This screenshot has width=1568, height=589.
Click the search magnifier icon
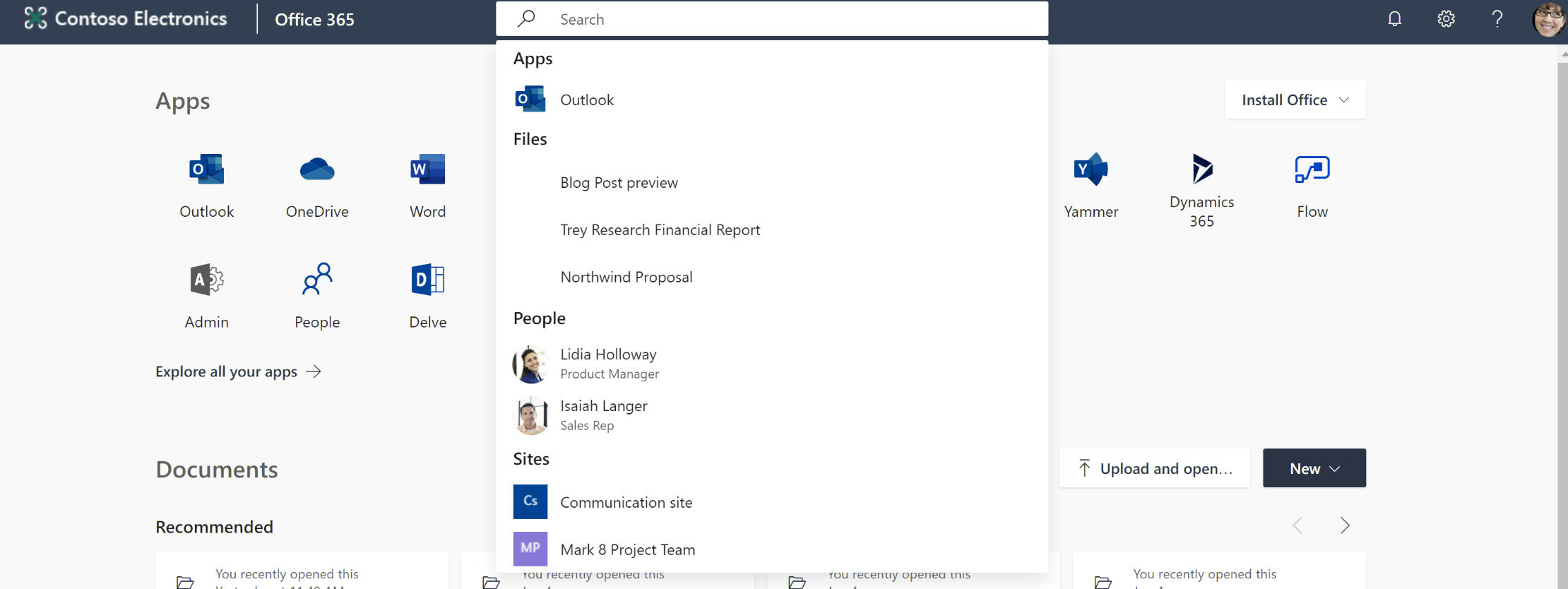tap(526, 18)
